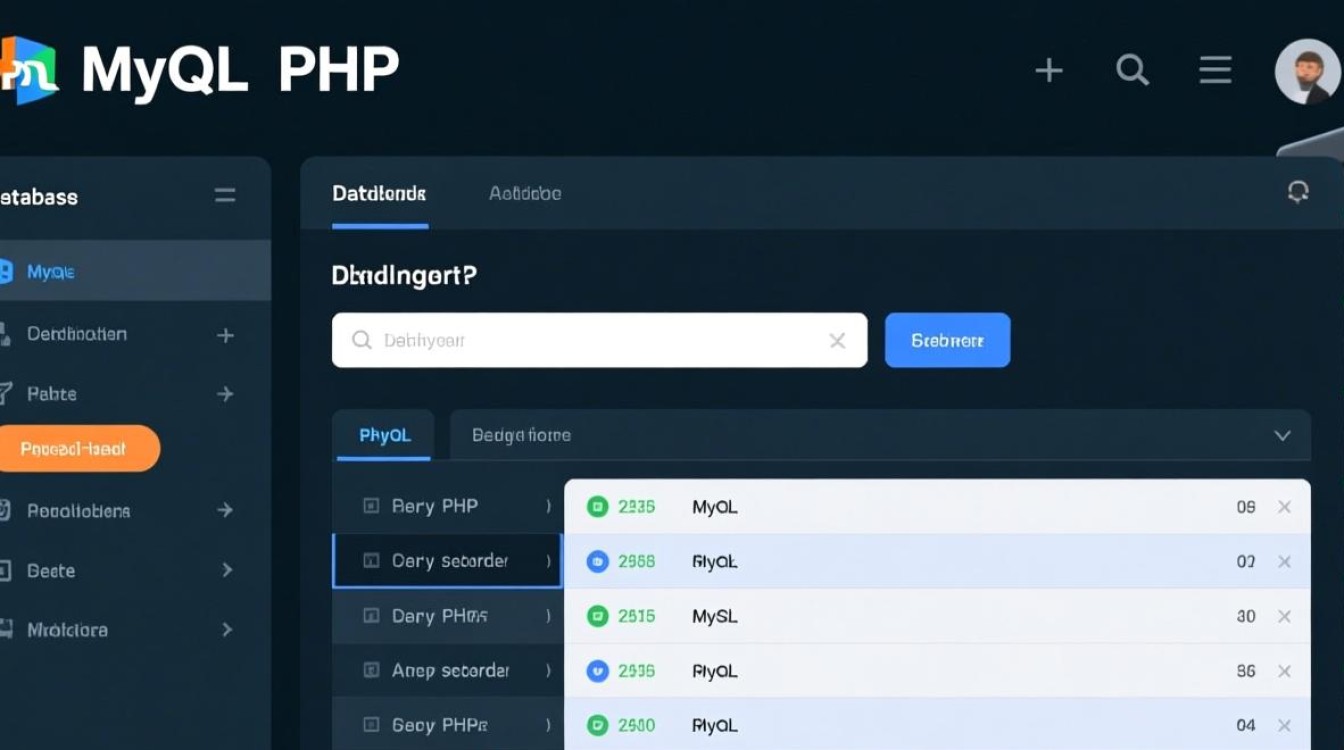Click the green status icon beside entry 2515
Screen dimensions: 1344x750
tap(600, 616)
